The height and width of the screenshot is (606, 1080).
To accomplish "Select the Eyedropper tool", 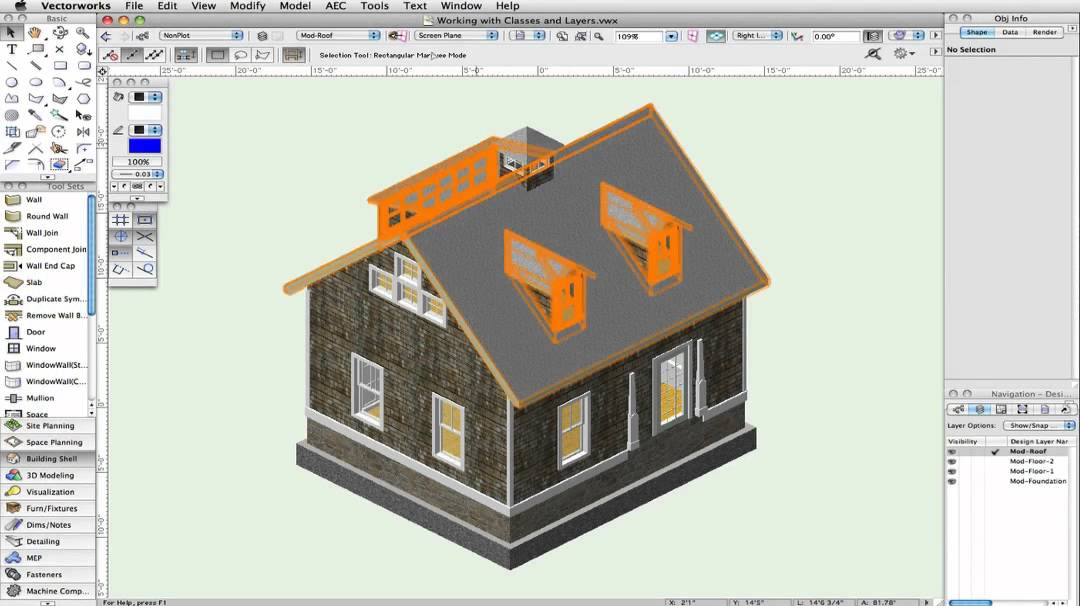I will [35, 115].
